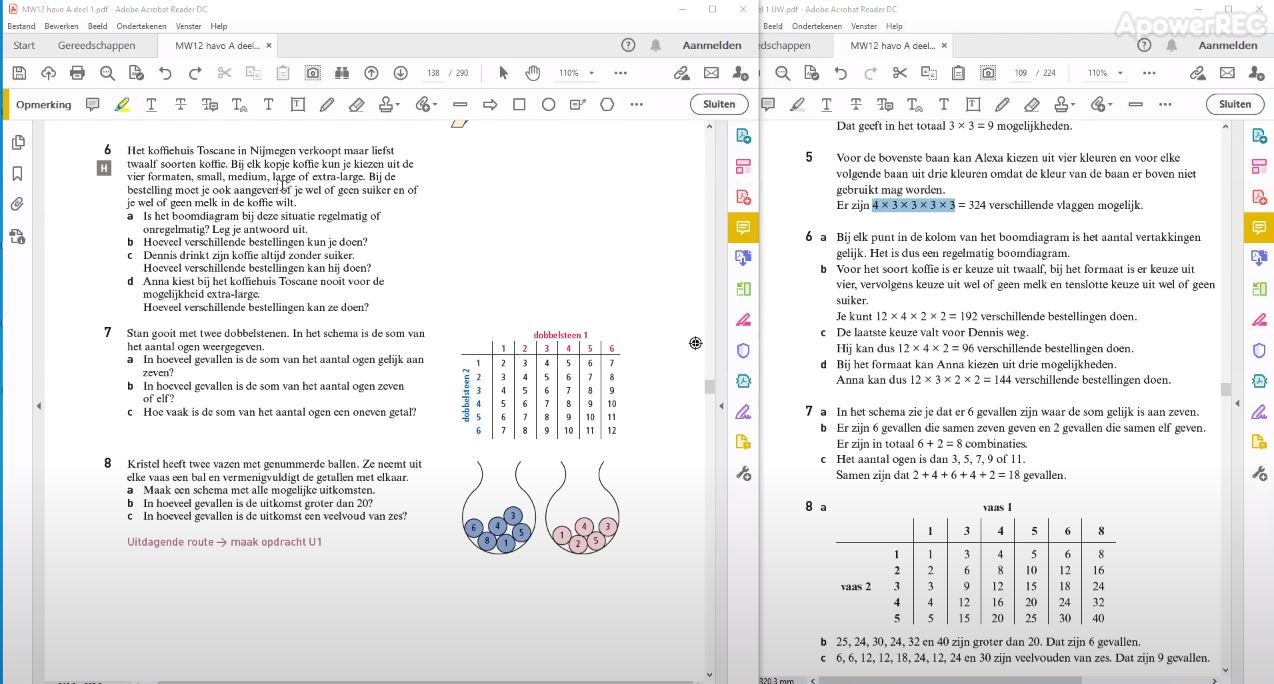This screenshot has width=1274, height=684.
Task: Share link icon in left window toolbar
Action: [x=682, y=73]
